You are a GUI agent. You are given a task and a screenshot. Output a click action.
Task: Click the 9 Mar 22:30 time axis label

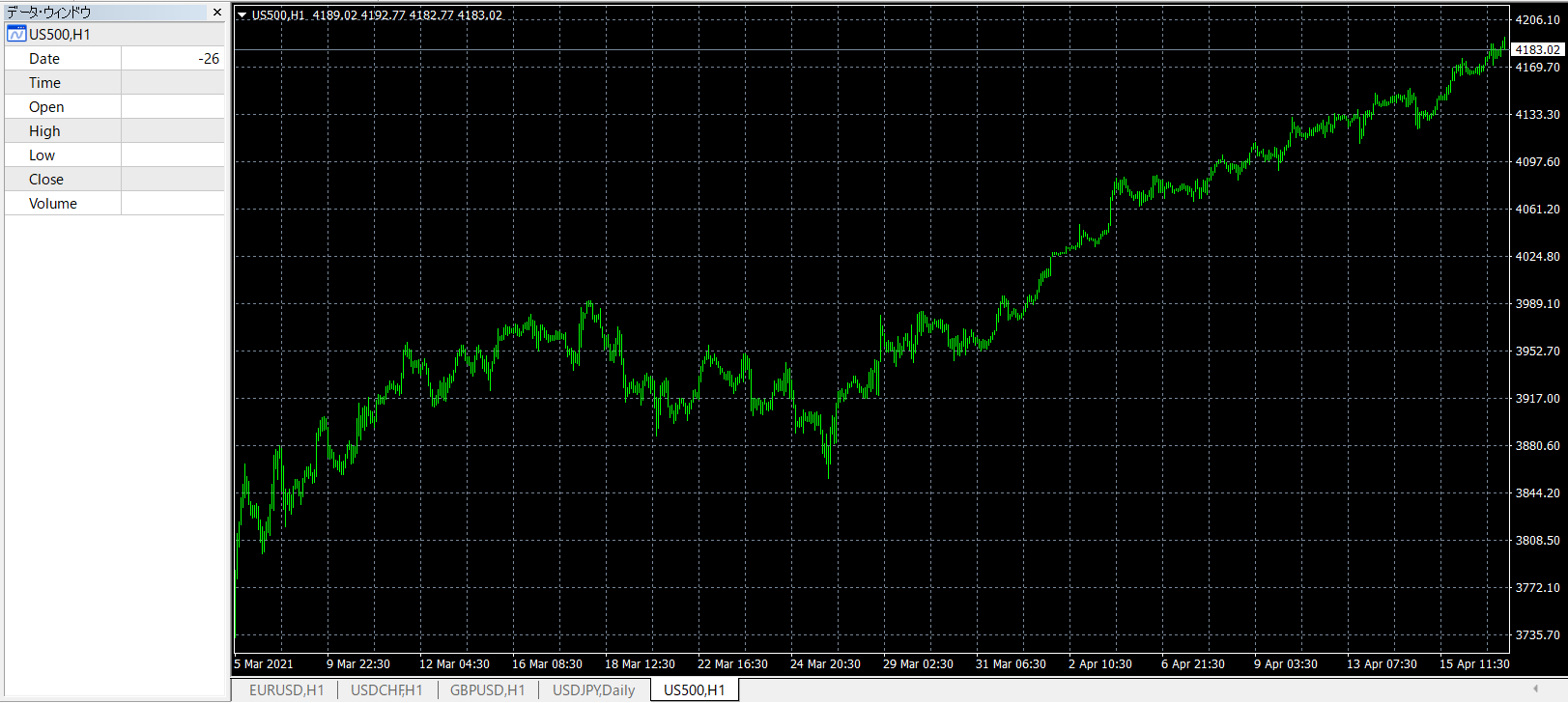(x=358, y=664)
